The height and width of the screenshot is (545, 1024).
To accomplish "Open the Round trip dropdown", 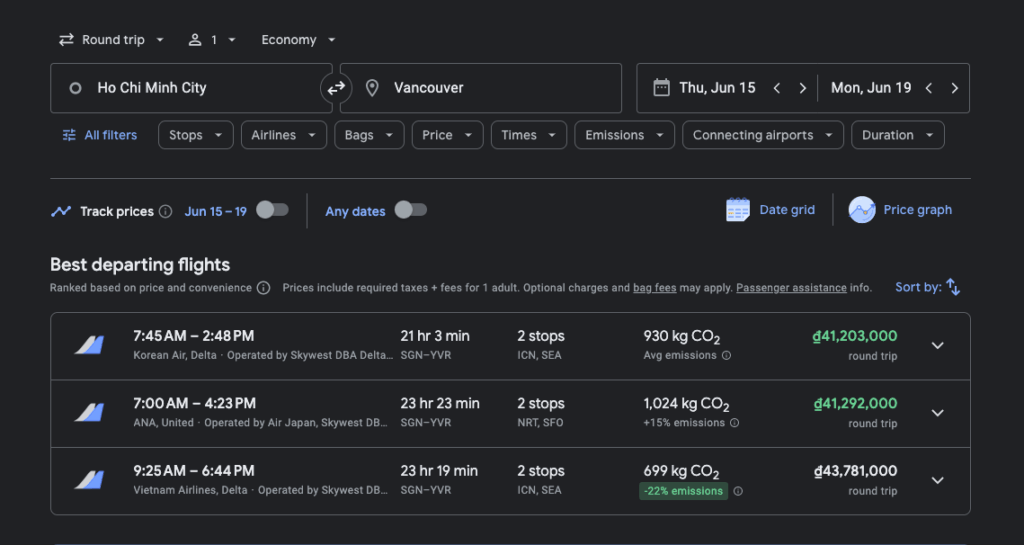I will click(x=111, y=40).
